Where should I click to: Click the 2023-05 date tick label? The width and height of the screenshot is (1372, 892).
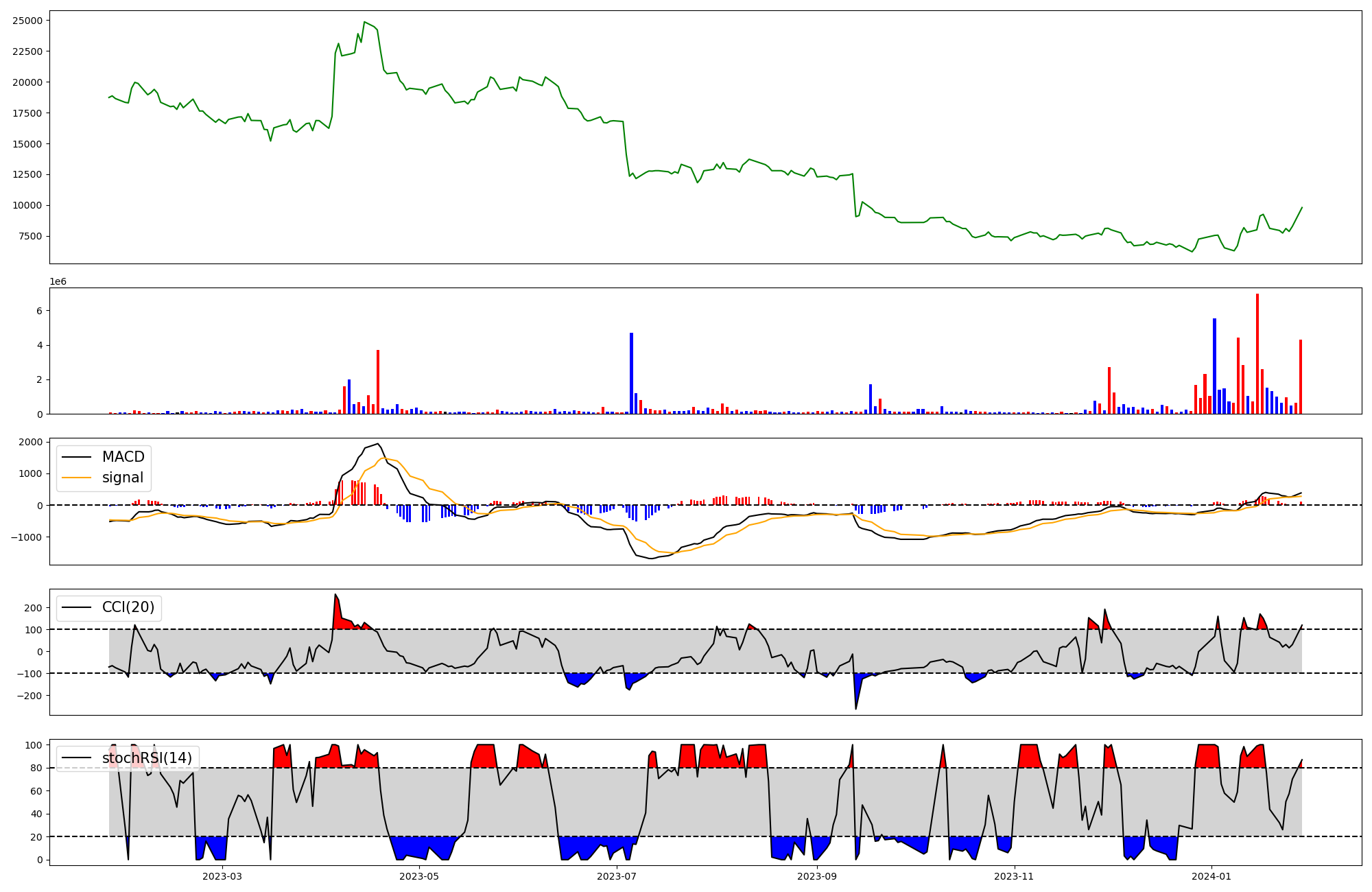click(418, 876)
